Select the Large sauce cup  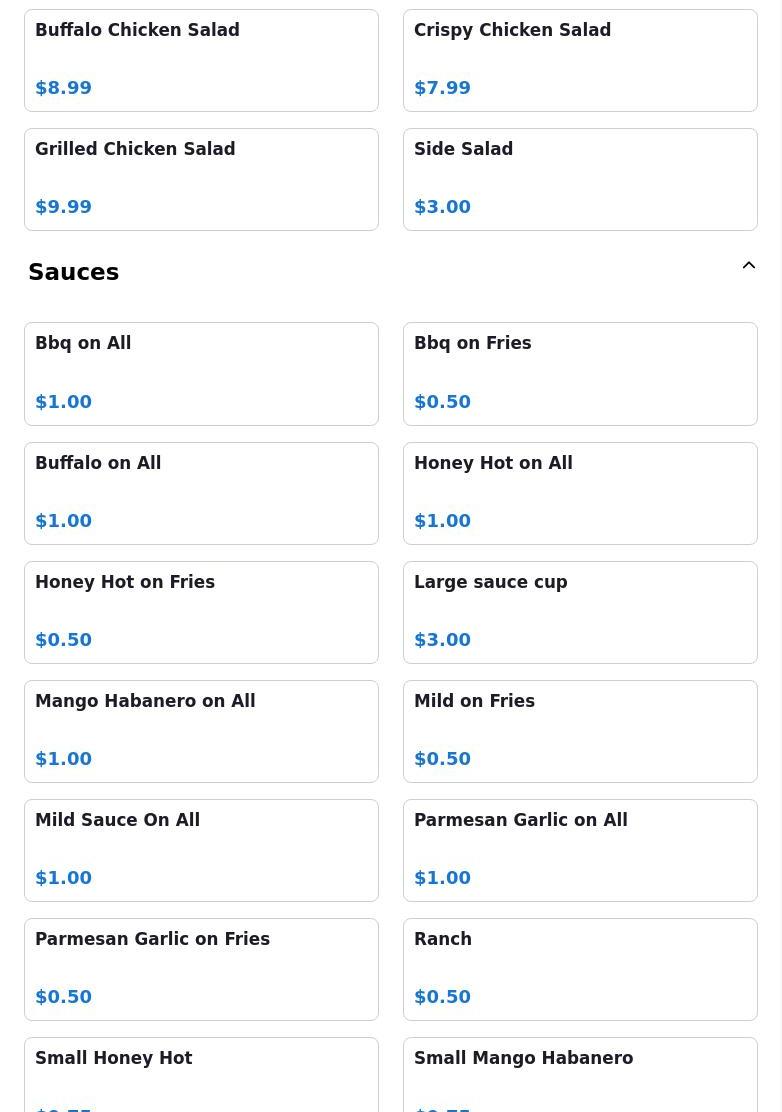click(580, 613)
